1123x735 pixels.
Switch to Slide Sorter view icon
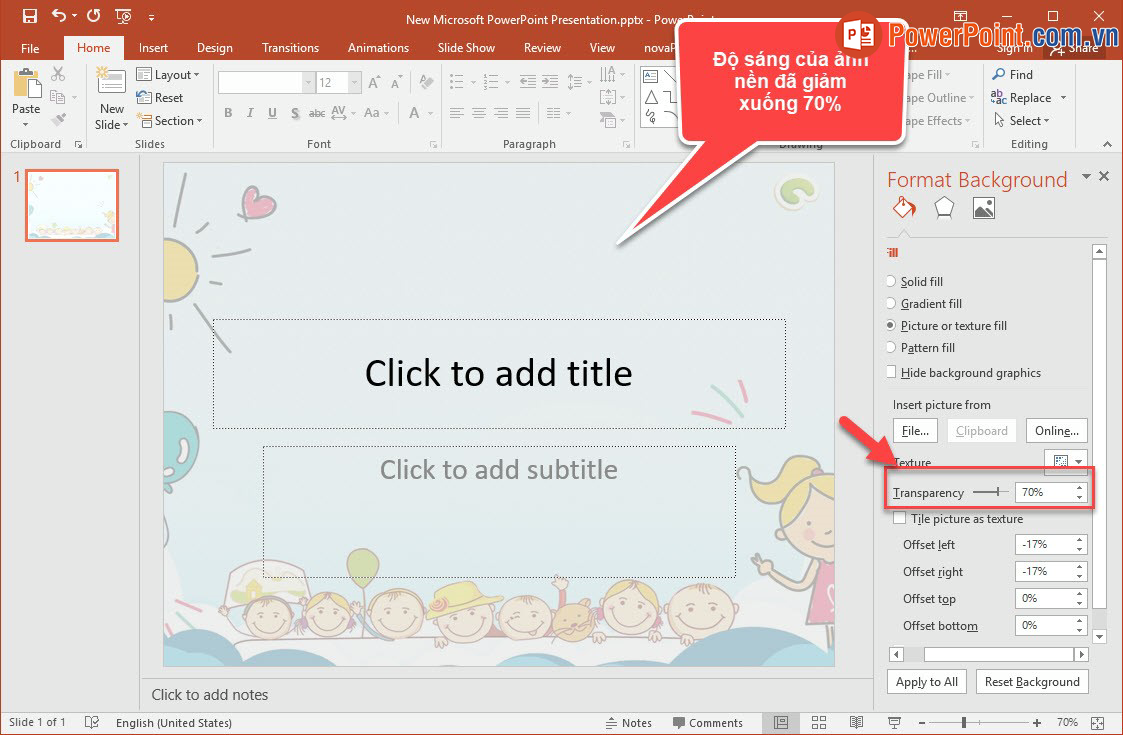[819, 723]
